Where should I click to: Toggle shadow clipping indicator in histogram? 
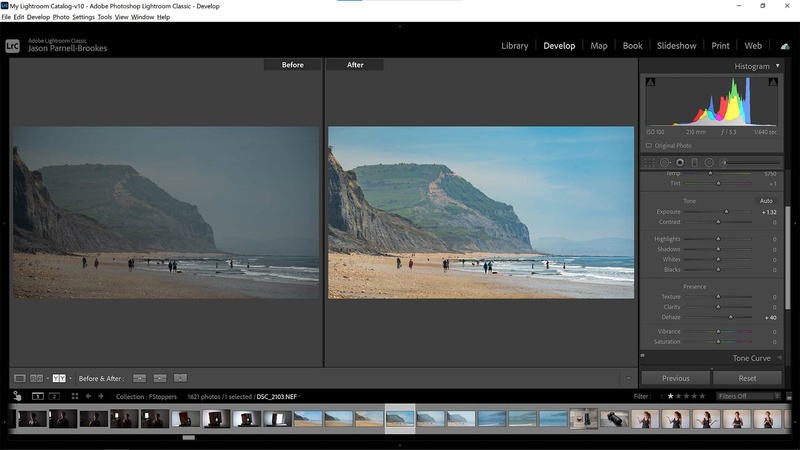tap(650, 82)
